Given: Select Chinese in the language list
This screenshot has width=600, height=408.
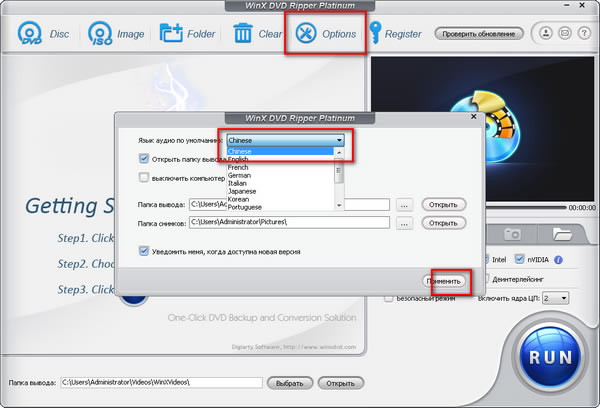Looking at the screenshot, I should point(280,151).
